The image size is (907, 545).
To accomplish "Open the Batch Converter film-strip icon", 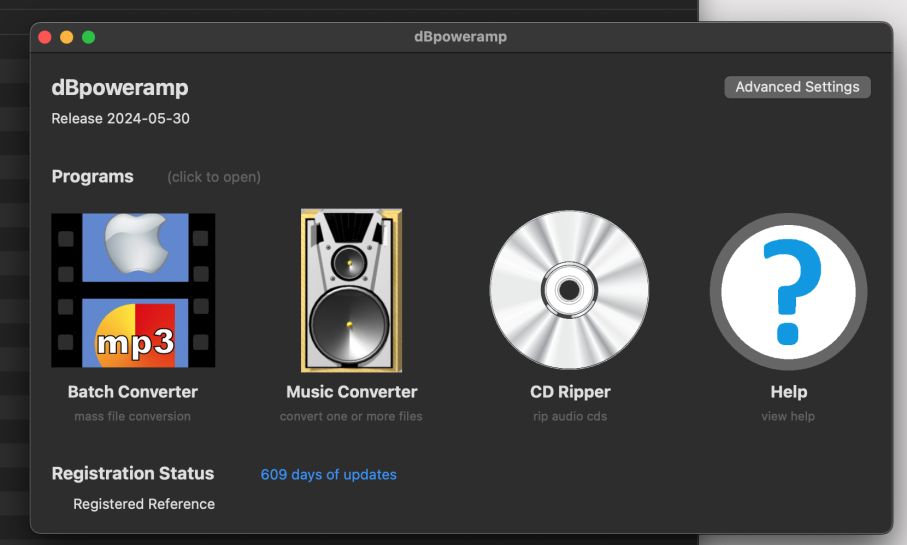I will [133, 290].
